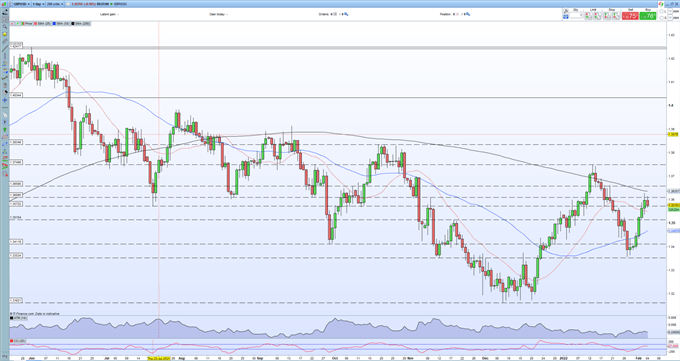Image resolution: width=680 pixels, height=361 pixels.
Task: Open the 200 units dropdown
Action: [55, 4]
